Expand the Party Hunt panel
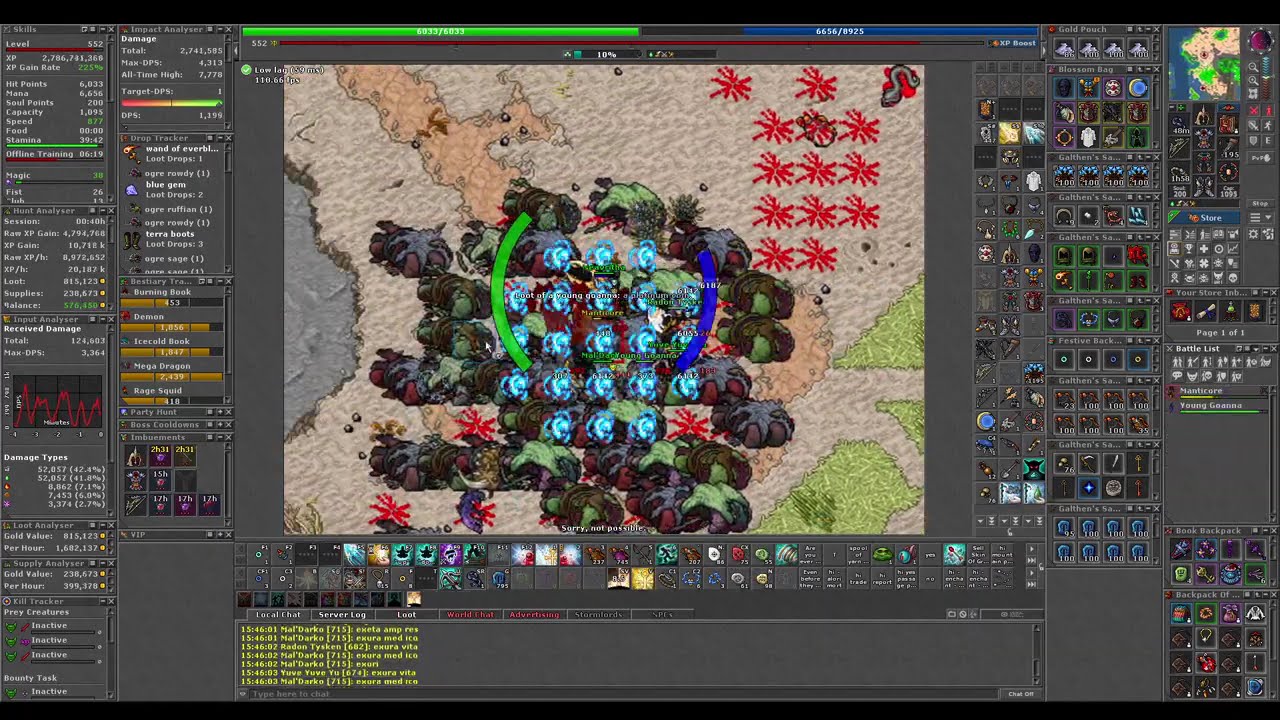This screenshot has width=1280, height=720. 220,412
